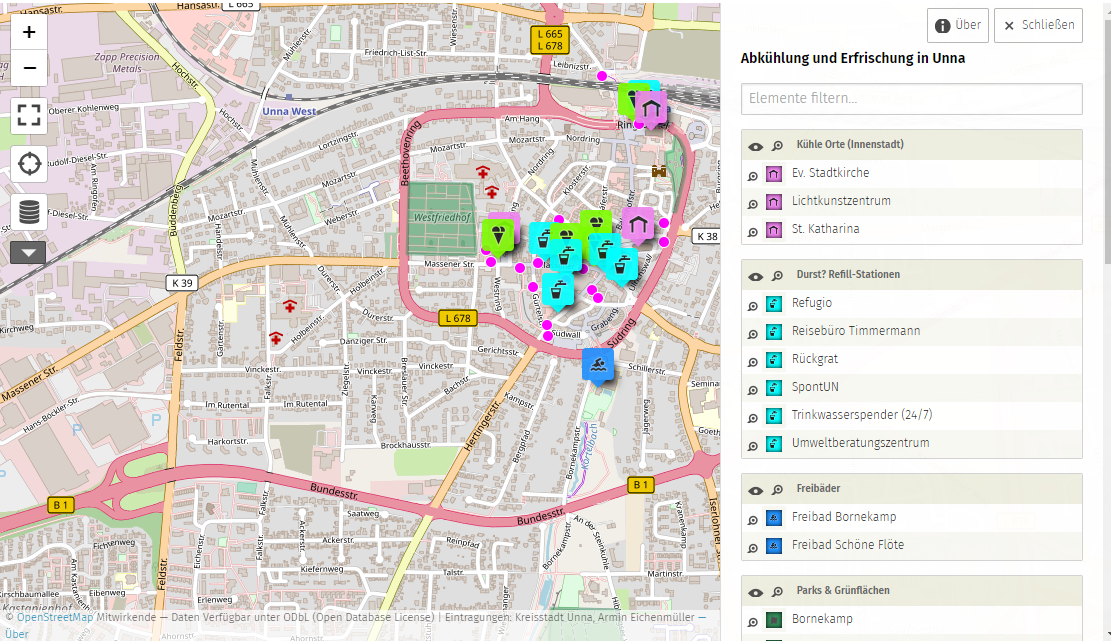
Task: Click magnifier beside Freibad Schöne Flöte
Action: pos(752,548)
